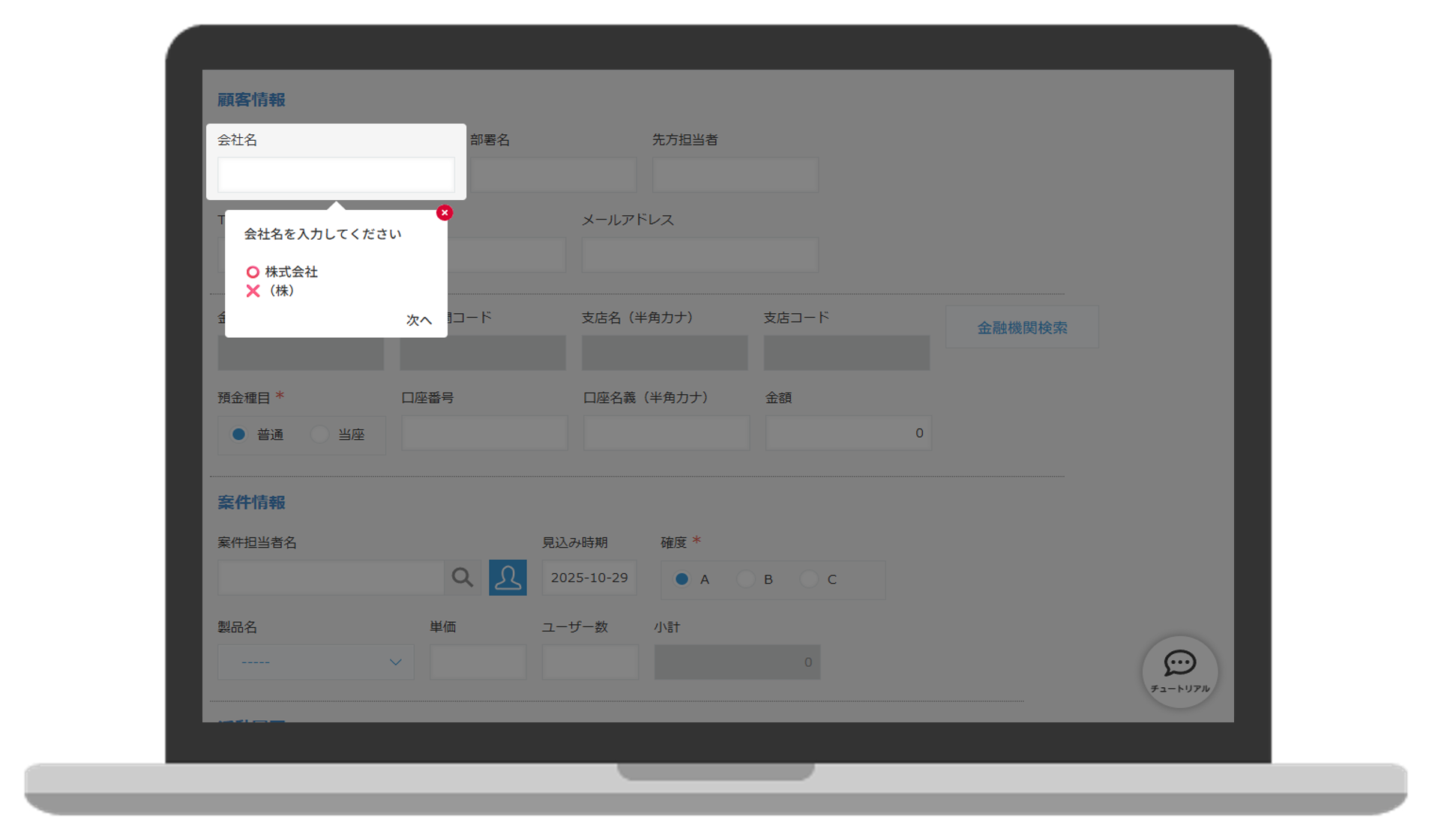Select the 当座 deposit type radio
The image size is (1432, 840).
pyautogui.click(x=320, y=435)
